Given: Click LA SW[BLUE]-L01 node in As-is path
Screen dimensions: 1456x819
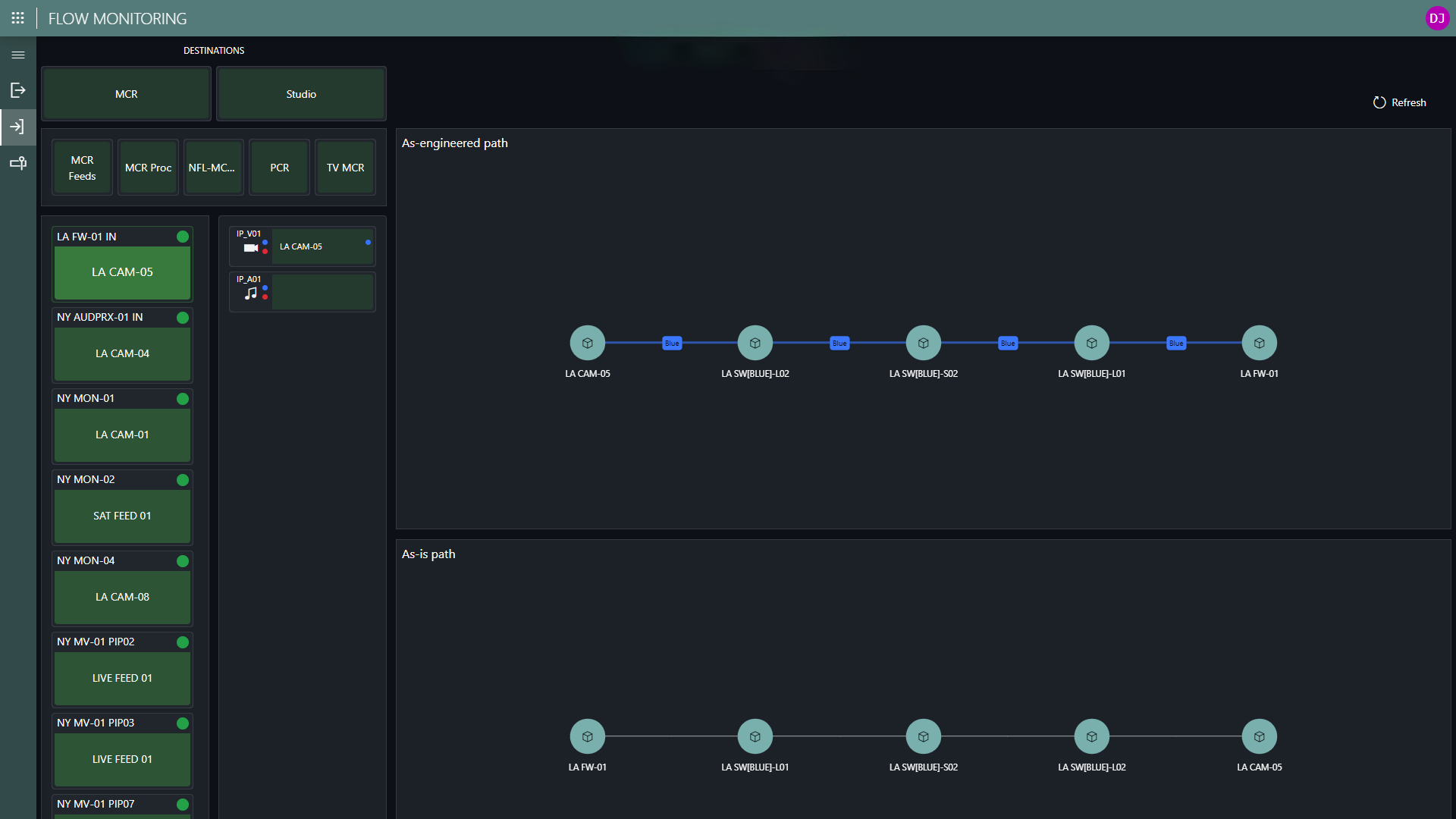Looking at the screenshot, I should pos(755,736).
